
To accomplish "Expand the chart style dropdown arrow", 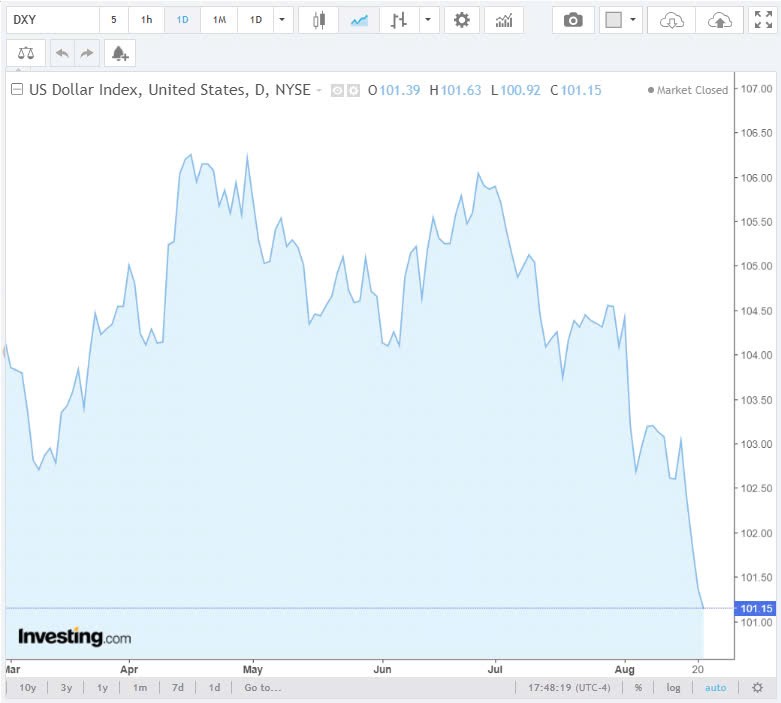I will [429, 20].
